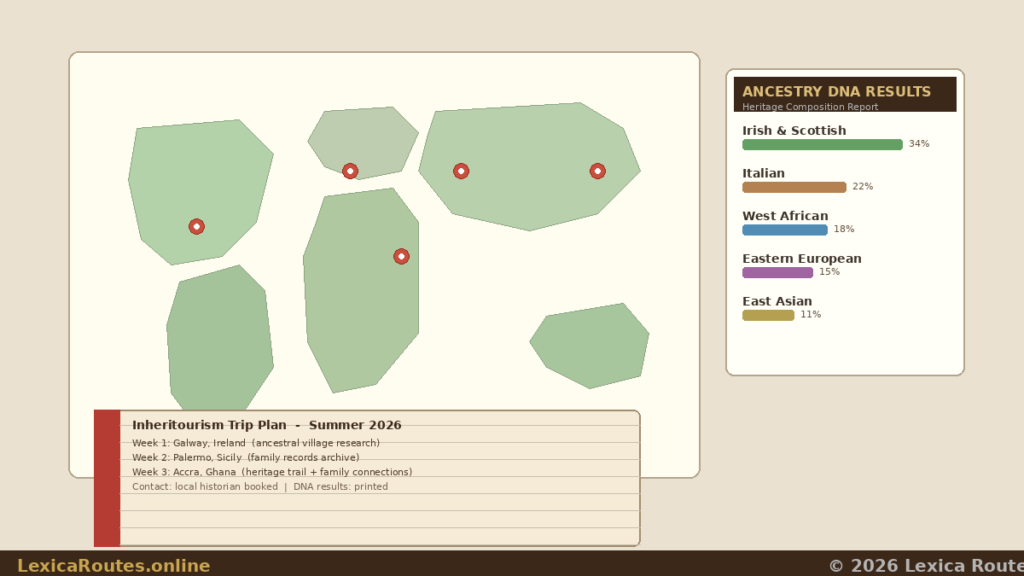Click the '© 2026 Lexica Route' copyright text
This screenshot has width=1024, height=576.
926,566
